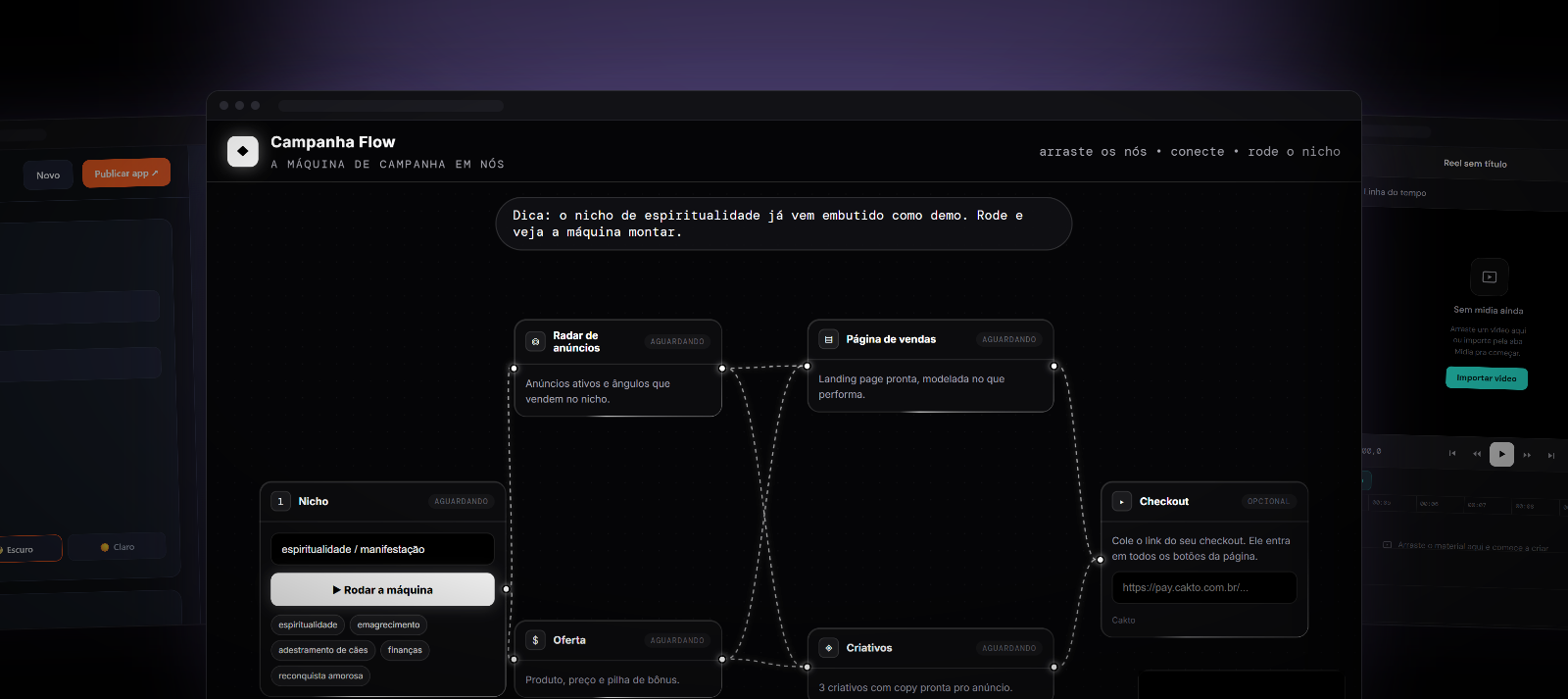
Task: Click the 'Reel sem título' title in Reel window
Action: (x=1475, y=164)
